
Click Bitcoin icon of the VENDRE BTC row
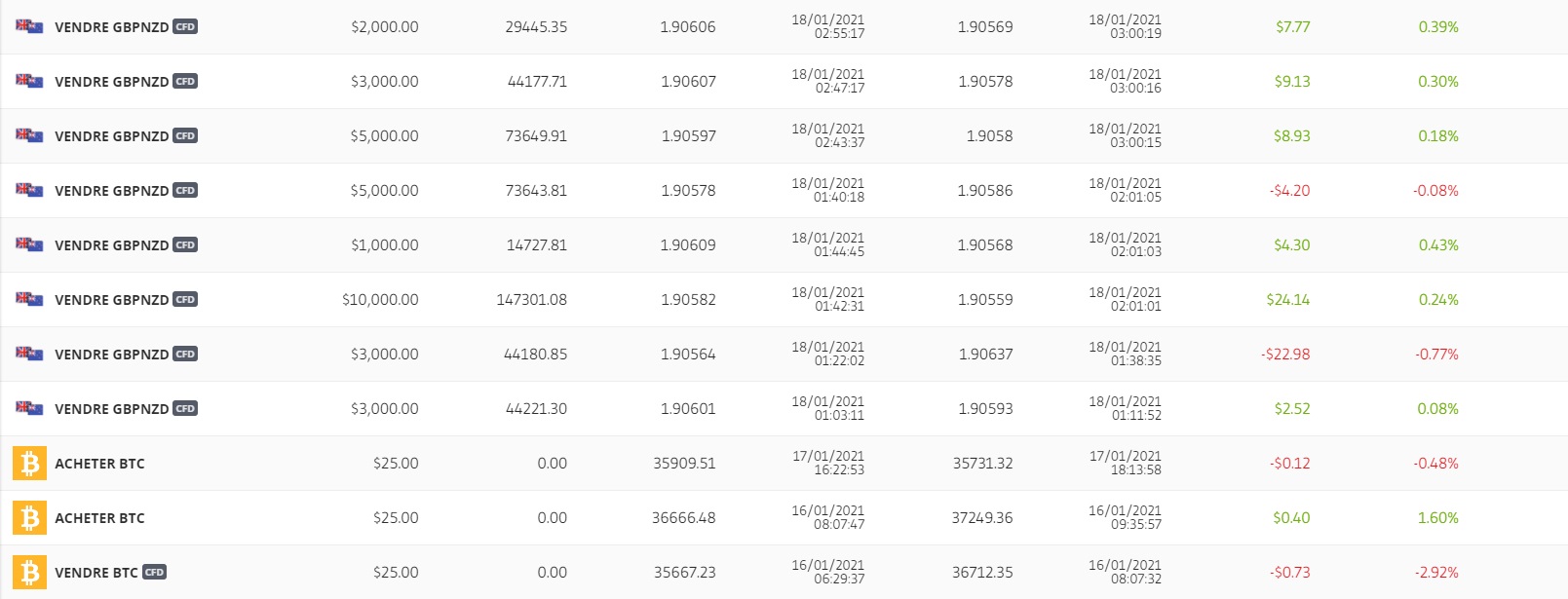(29, 572)
